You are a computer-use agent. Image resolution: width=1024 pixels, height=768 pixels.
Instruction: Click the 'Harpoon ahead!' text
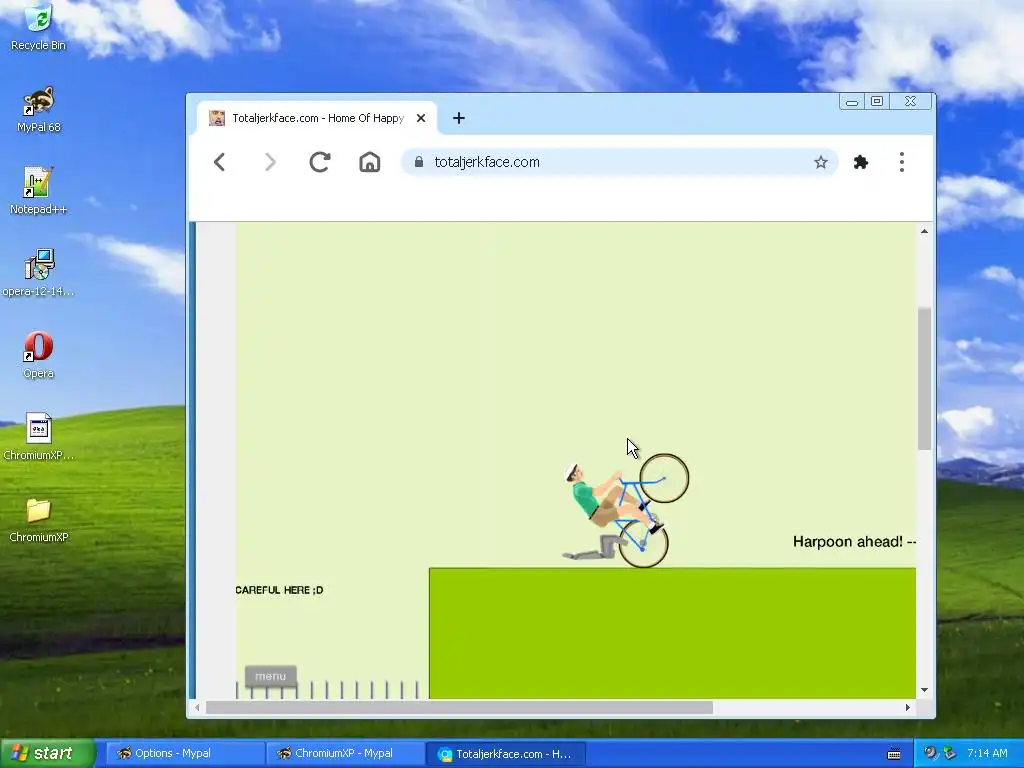[x=848, y=541]
